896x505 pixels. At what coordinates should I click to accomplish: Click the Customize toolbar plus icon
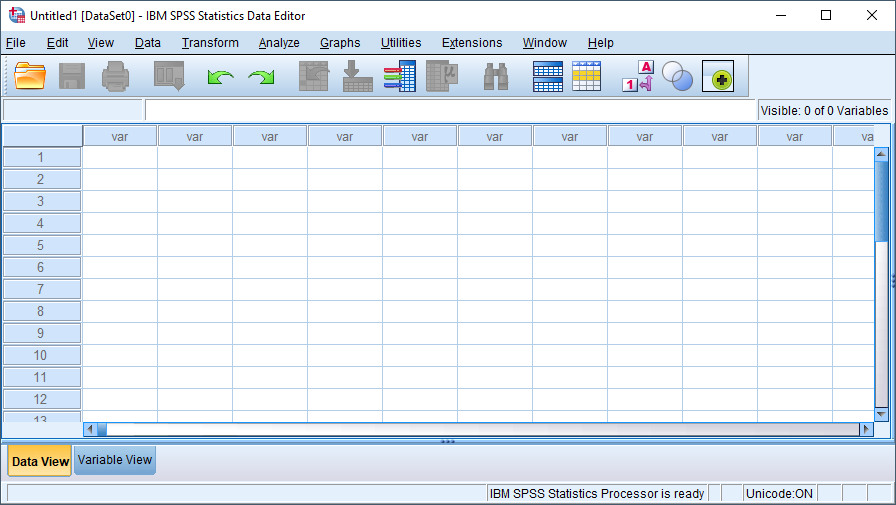[718, 77]
